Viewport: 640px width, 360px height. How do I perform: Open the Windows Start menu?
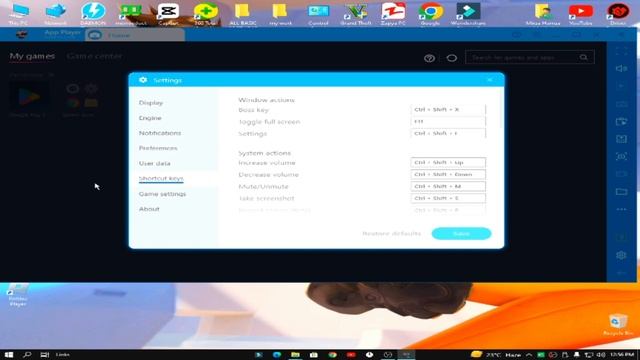[x=9, y=355]
